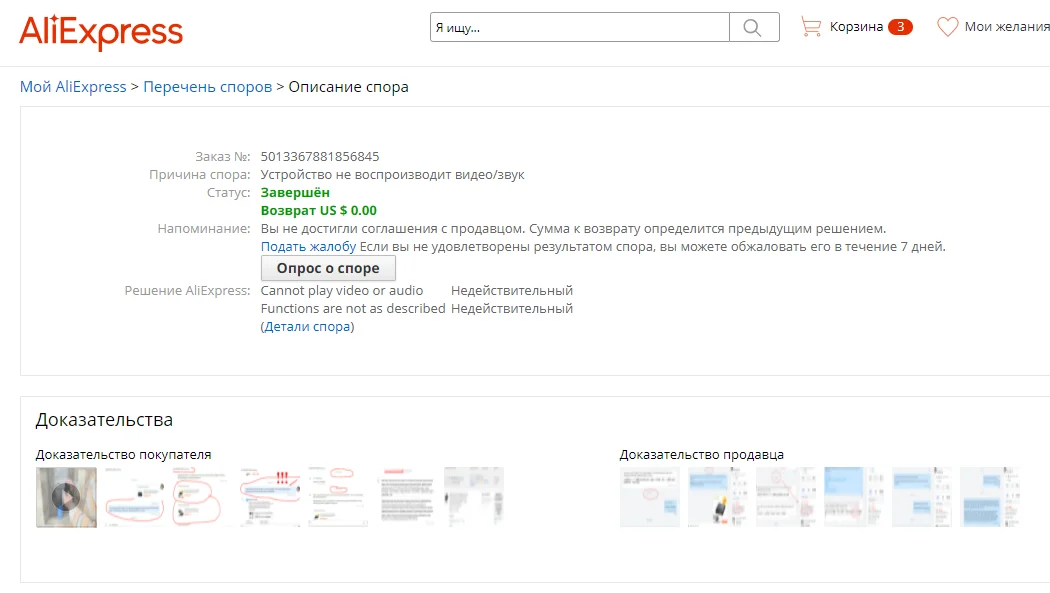Open first seller evidence thumbnail

[x=650, y=497]
